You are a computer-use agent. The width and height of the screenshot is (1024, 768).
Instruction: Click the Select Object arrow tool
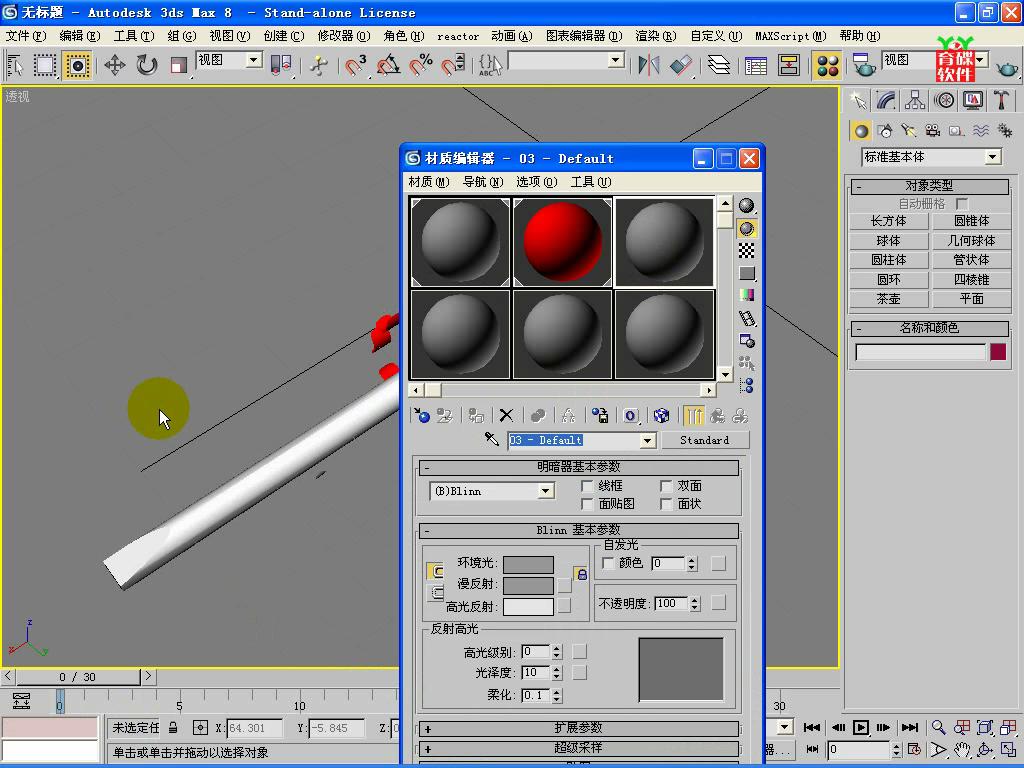tap(14, 65)
